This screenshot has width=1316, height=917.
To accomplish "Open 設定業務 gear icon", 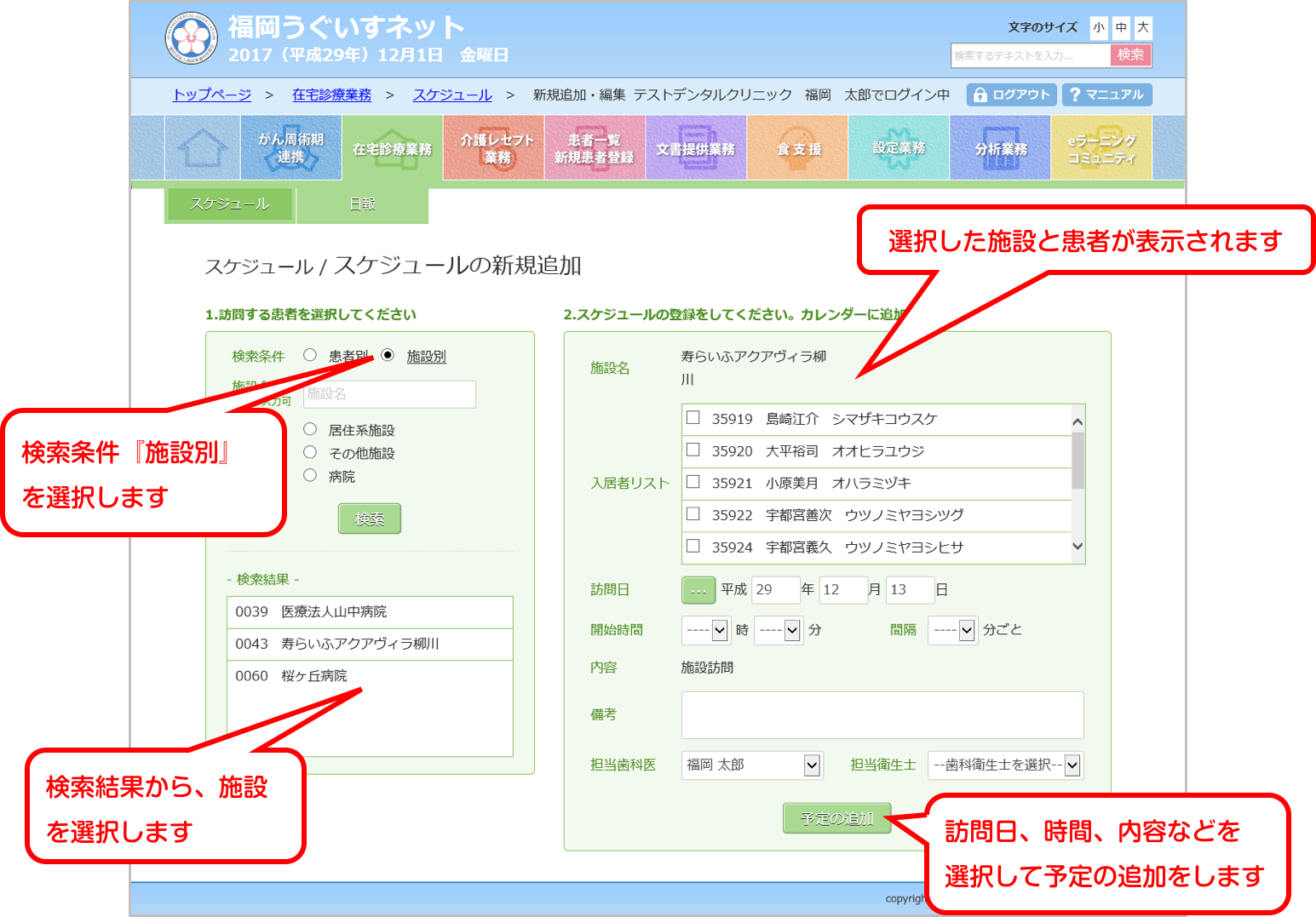I will pyautogui.click(x=899, y=148).
